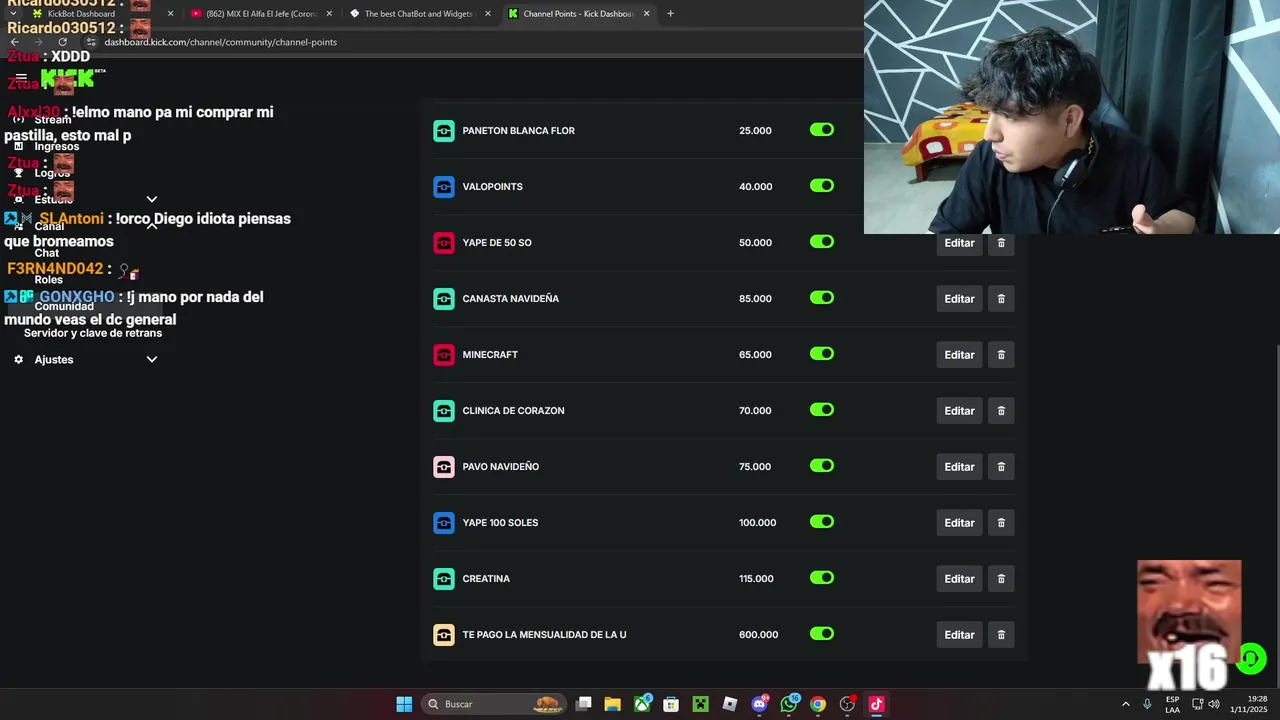
Task: Open Minecraft from the taskbar
Action: pos(701,704)
